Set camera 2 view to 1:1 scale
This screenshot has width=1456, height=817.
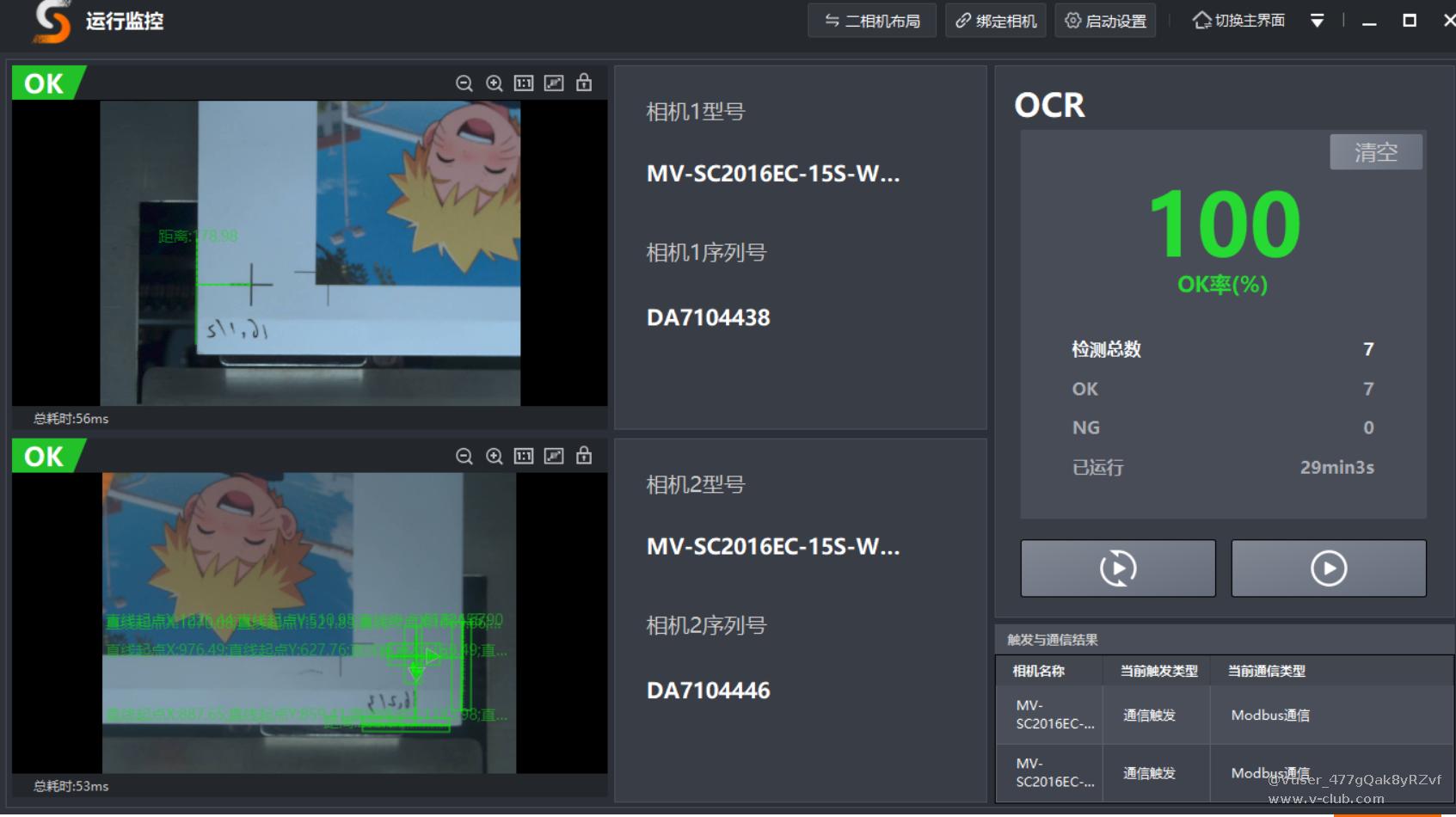[x=524, y=456]
